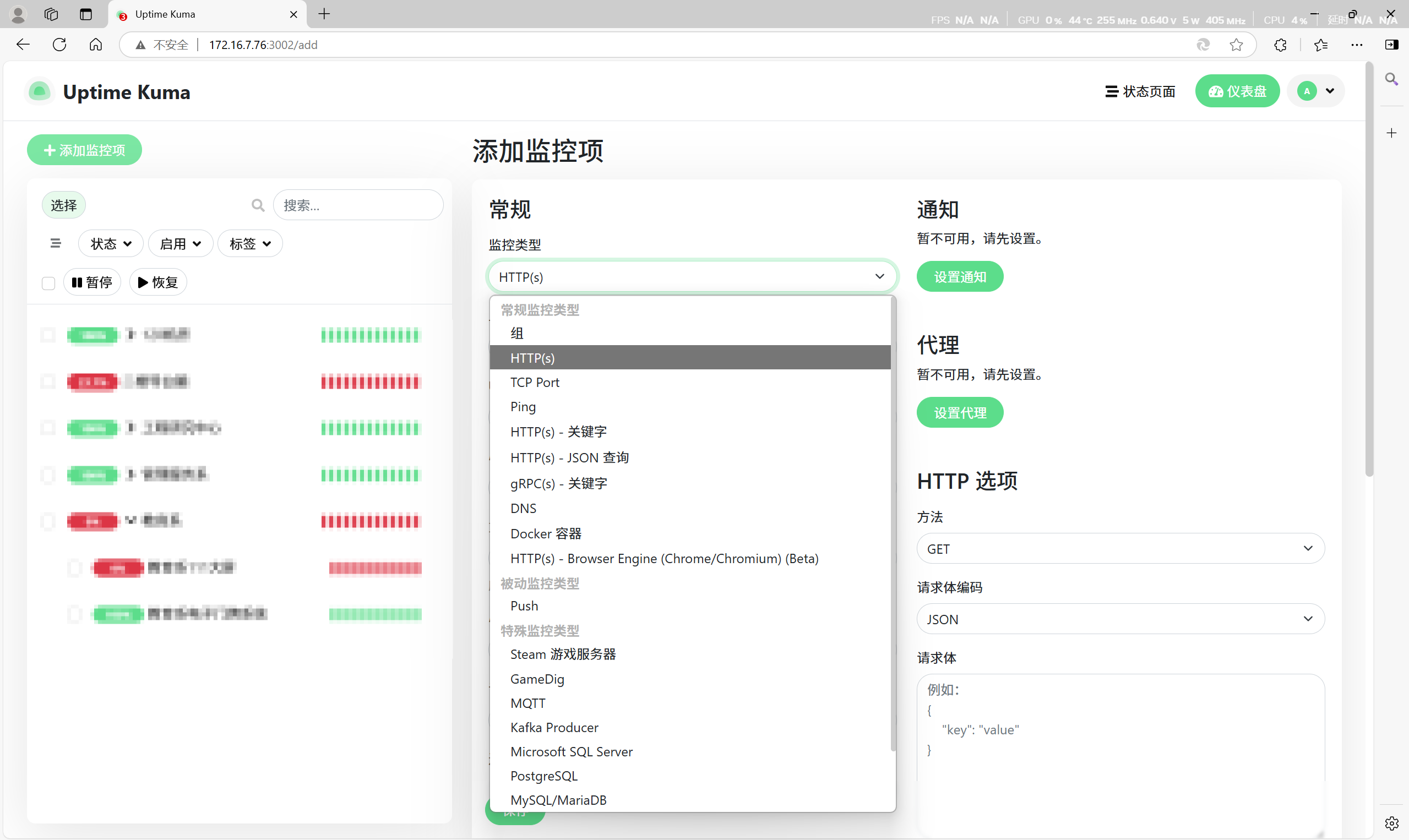Select GameDig monitor type

(690, 679)
